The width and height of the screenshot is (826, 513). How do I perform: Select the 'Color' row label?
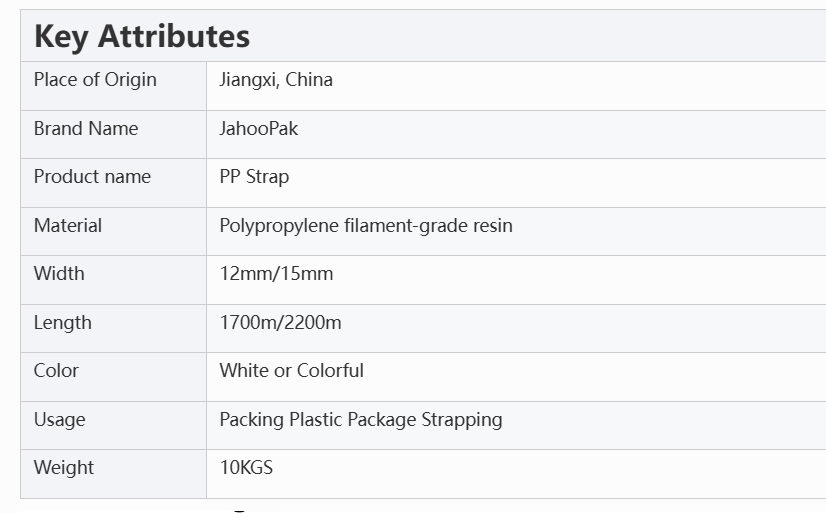56,371
